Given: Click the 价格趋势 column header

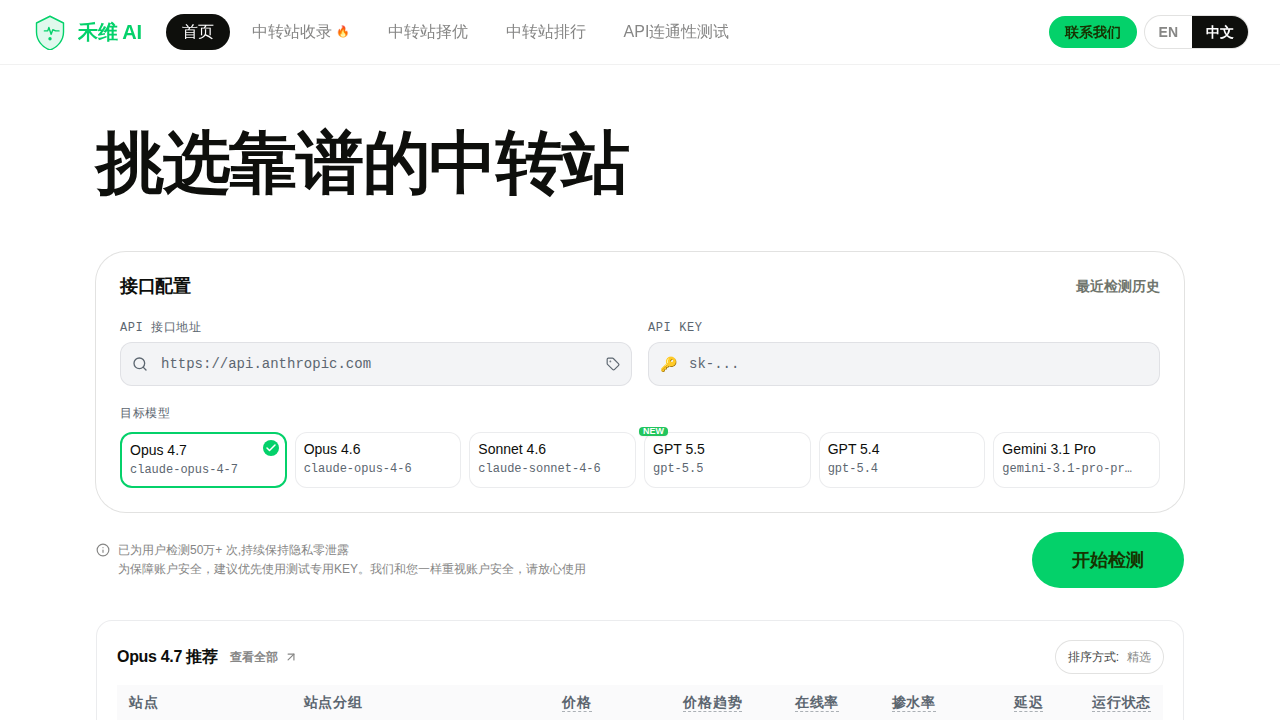Looking at the screenshot, I should 713,703.
